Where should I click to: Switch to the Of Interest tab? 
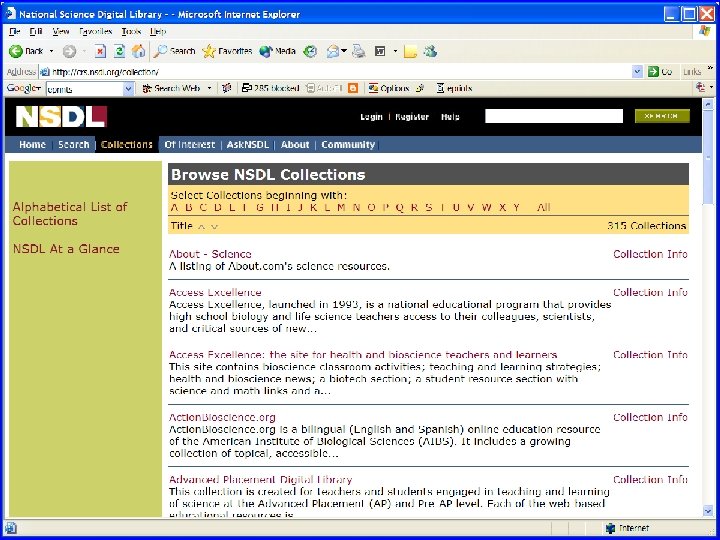point(190,145)
